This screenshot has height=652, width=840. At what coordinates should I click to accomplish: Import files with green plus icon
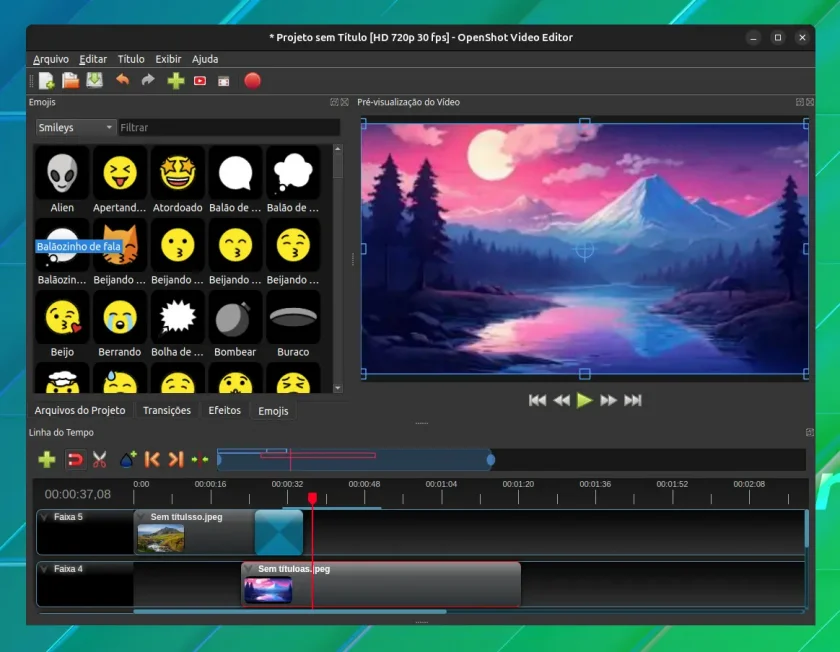click(x=176, y=81)
